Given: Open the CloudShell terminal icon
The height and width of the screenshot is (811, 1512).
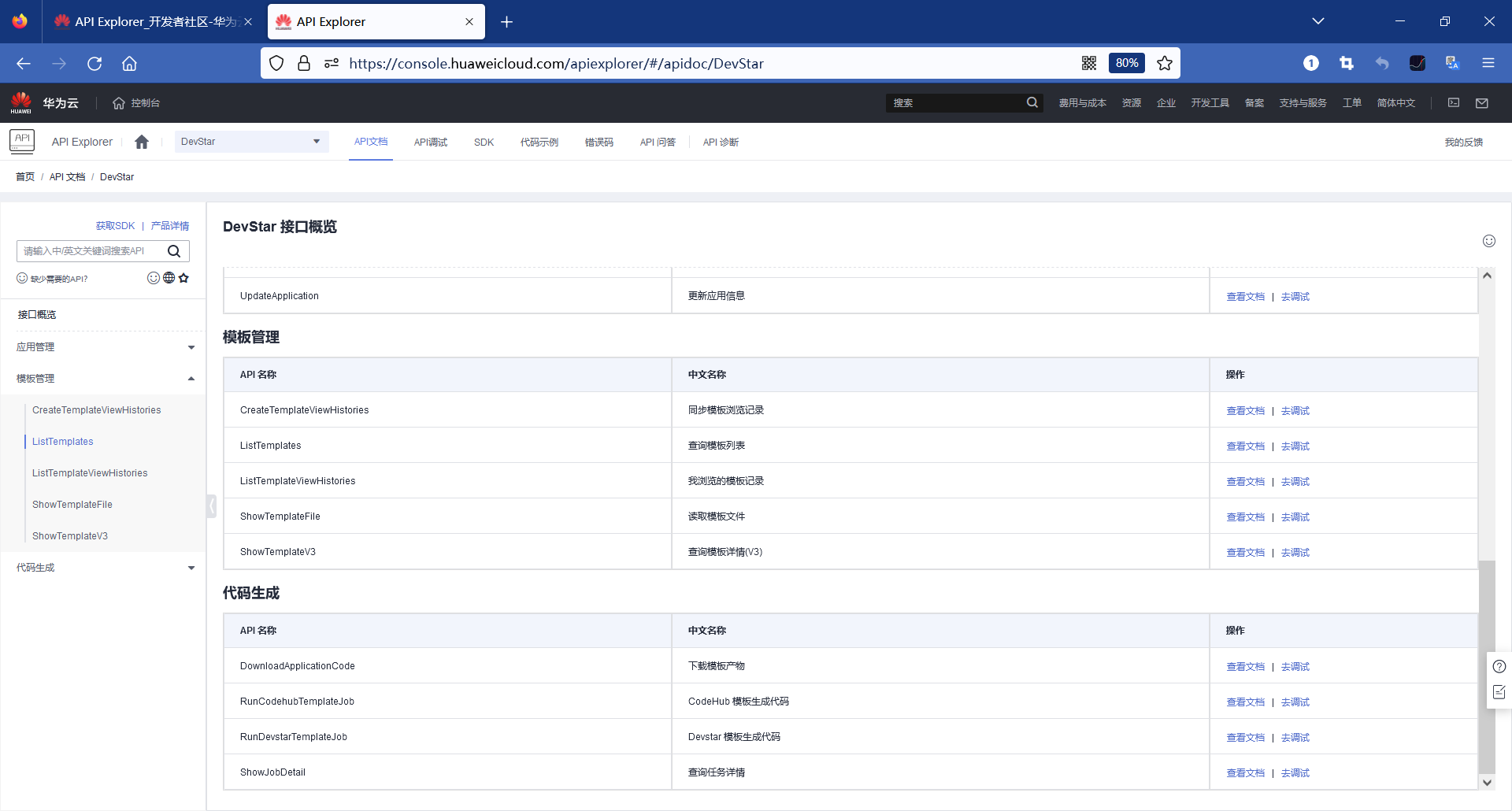Looking at the screenshot, I should point(1454,103).
